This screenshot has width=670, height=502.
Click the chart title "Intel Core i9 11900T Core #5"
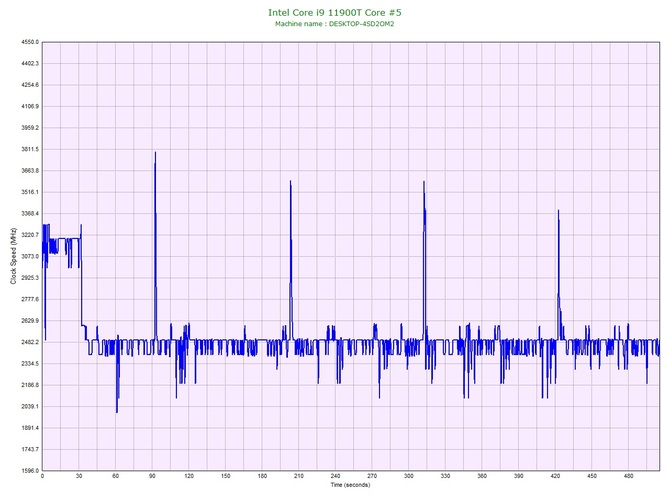pos(335,12)
